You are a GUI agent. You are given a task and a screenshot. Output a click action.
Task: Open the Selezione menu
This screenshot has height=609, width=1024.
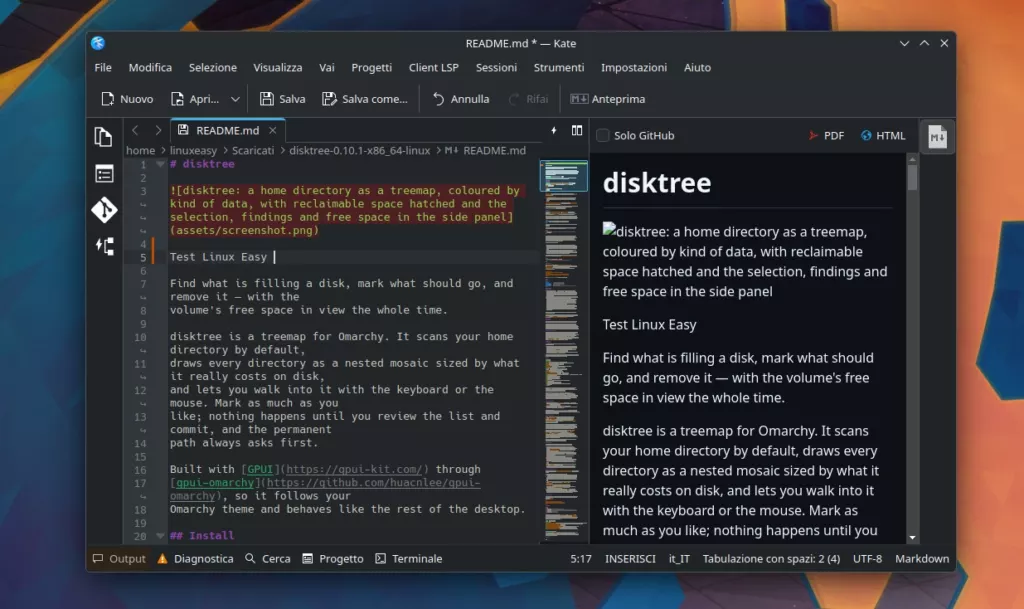click(x=213, y=68)
